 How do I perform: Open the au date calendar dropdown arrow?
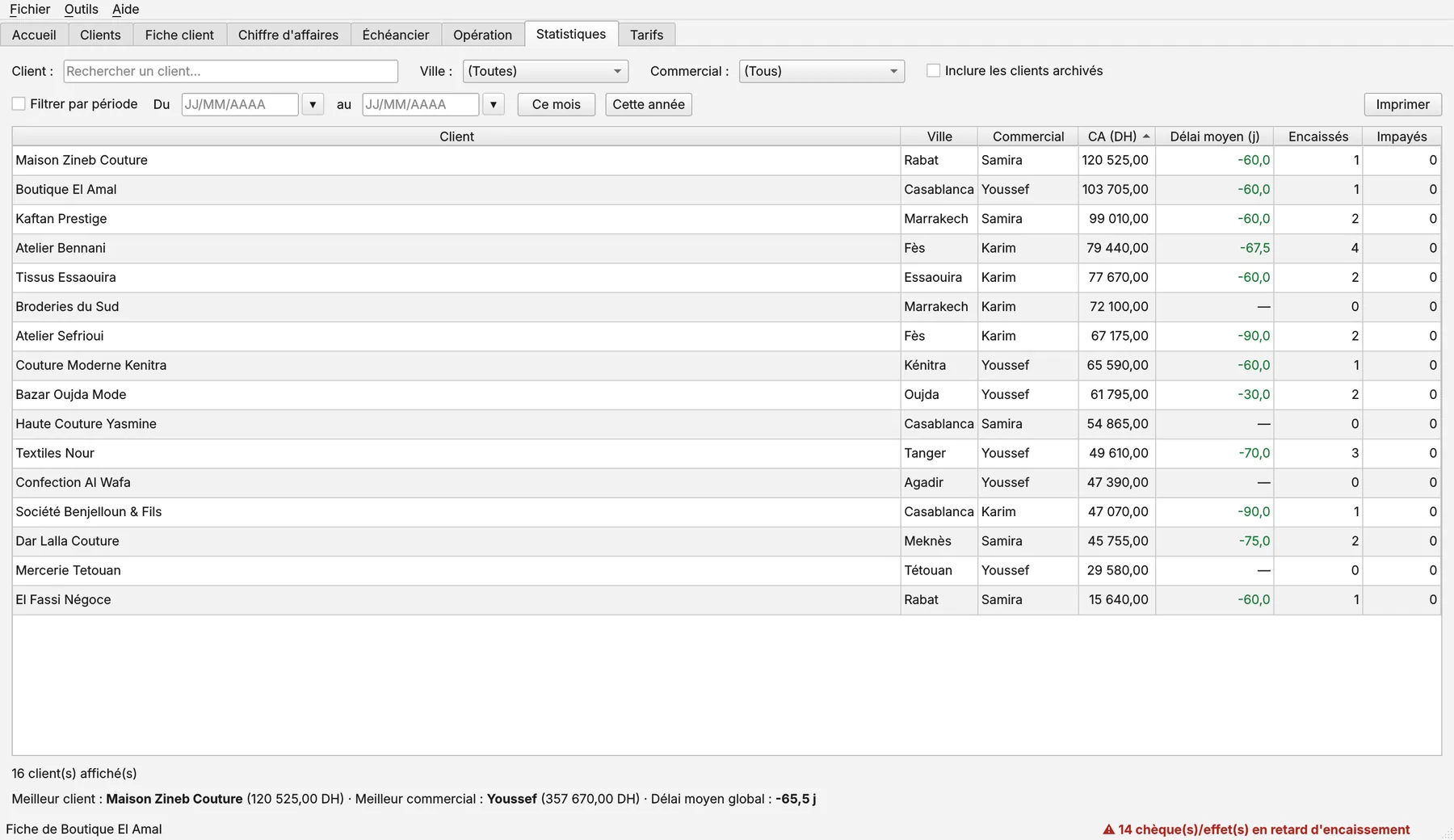point(494,104)
